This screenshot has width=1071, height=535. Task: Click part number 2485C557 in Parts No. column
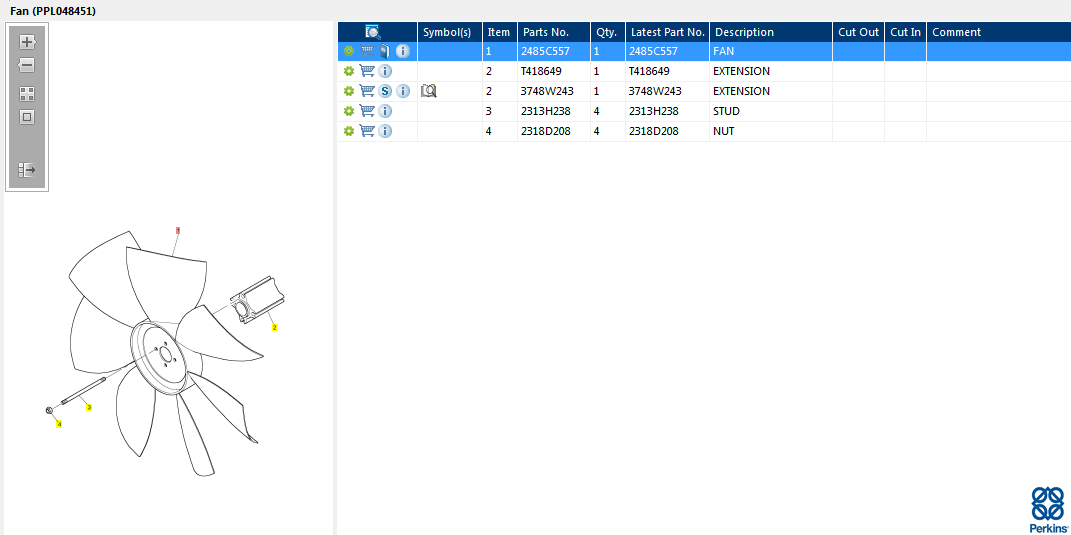545,51
